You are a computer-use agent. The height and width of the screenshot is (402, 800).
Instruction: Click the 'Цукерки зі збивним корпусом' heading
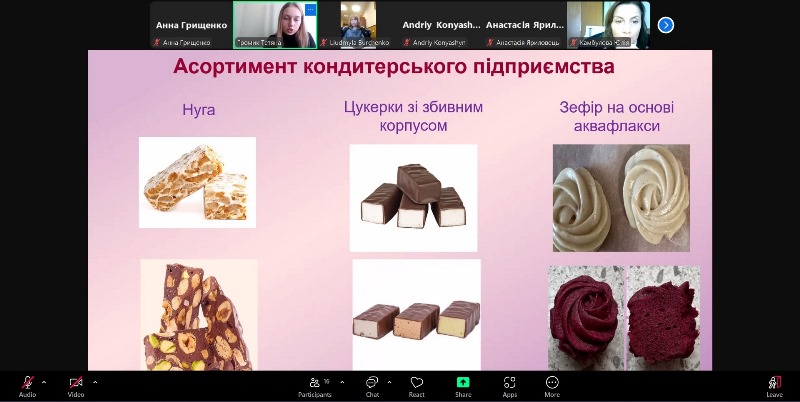[x=413, y=116]
